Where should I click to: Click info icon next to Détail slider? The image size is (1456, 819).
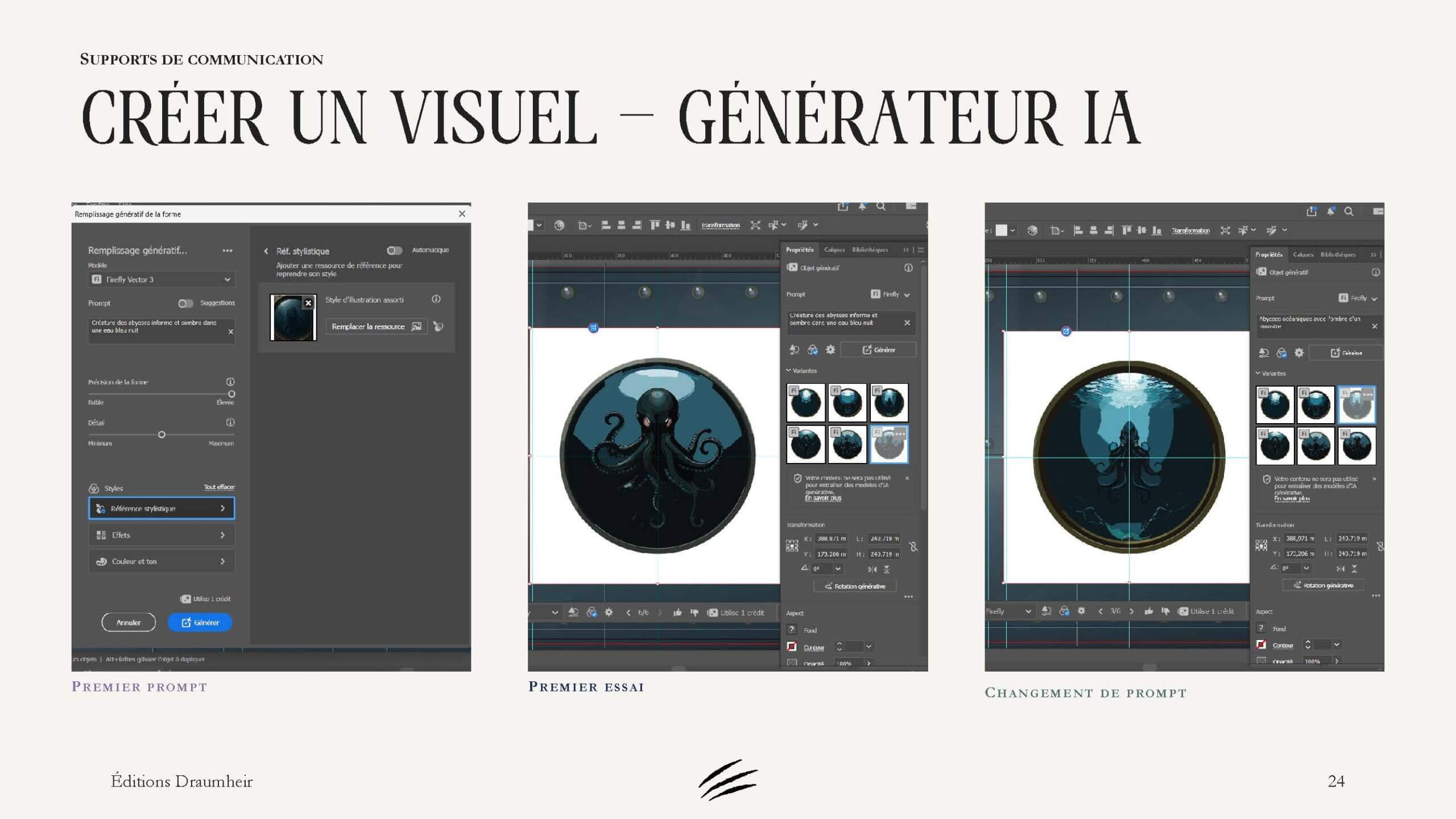coord(230,422)
